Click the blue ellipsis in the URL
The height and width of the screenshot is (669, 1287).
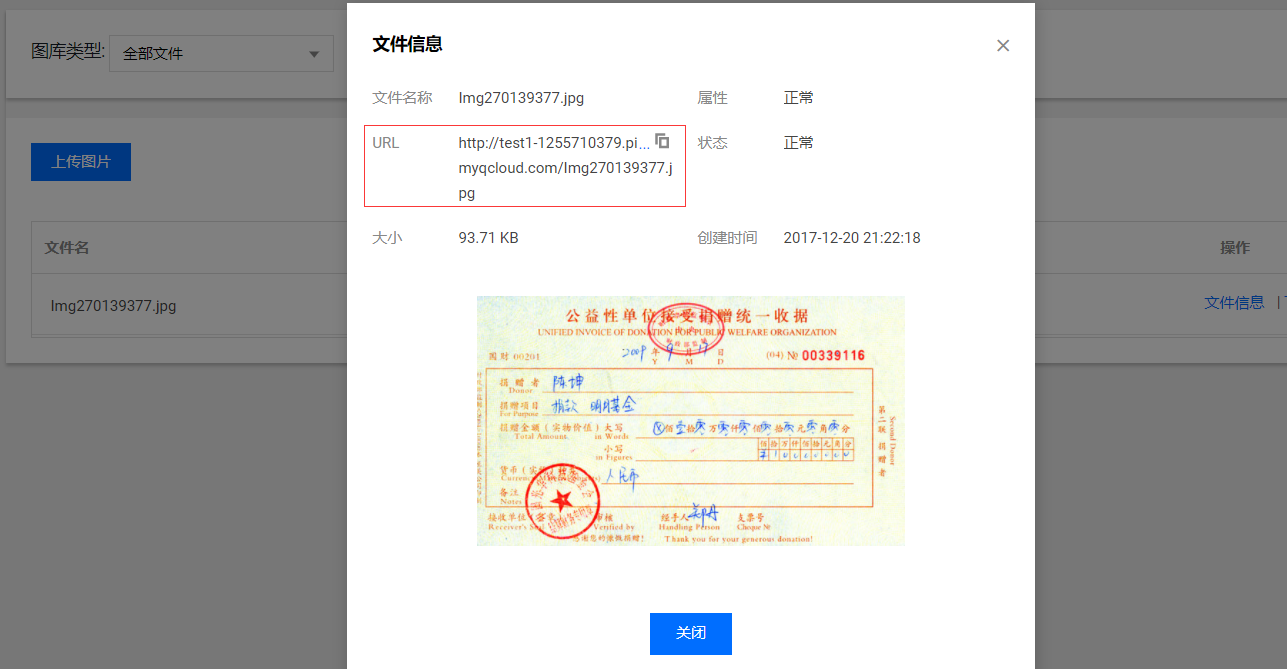[644, 144]
